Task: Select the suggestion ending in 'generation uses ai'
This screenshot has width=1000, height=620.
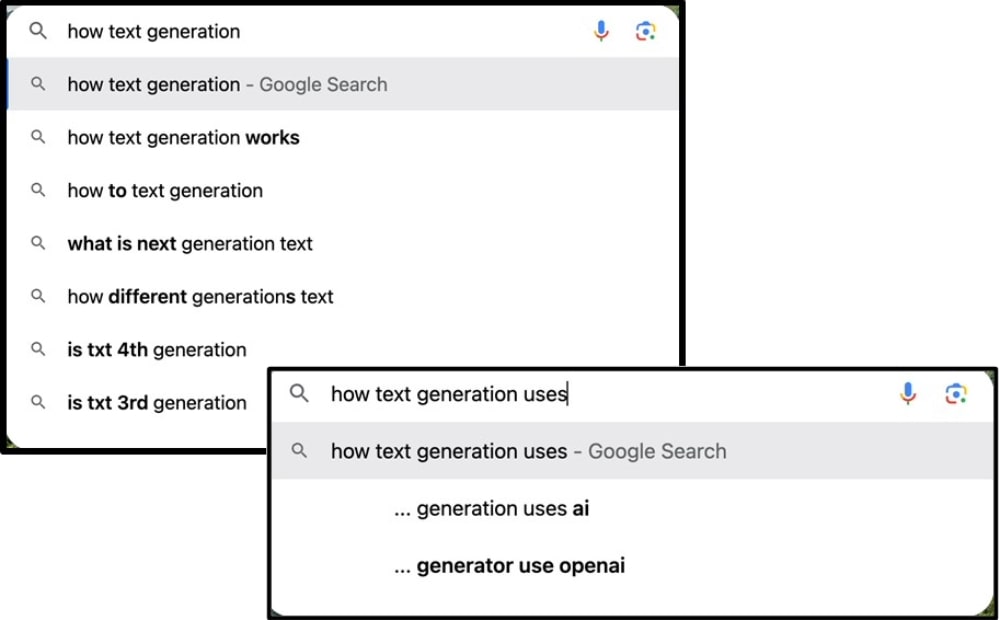Action: pos(491,508)
